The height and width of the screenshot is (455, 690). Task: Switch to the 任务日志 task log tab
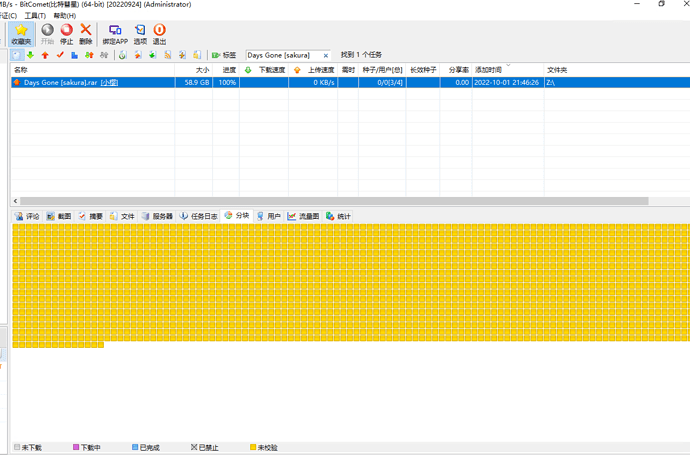(198, 216)
